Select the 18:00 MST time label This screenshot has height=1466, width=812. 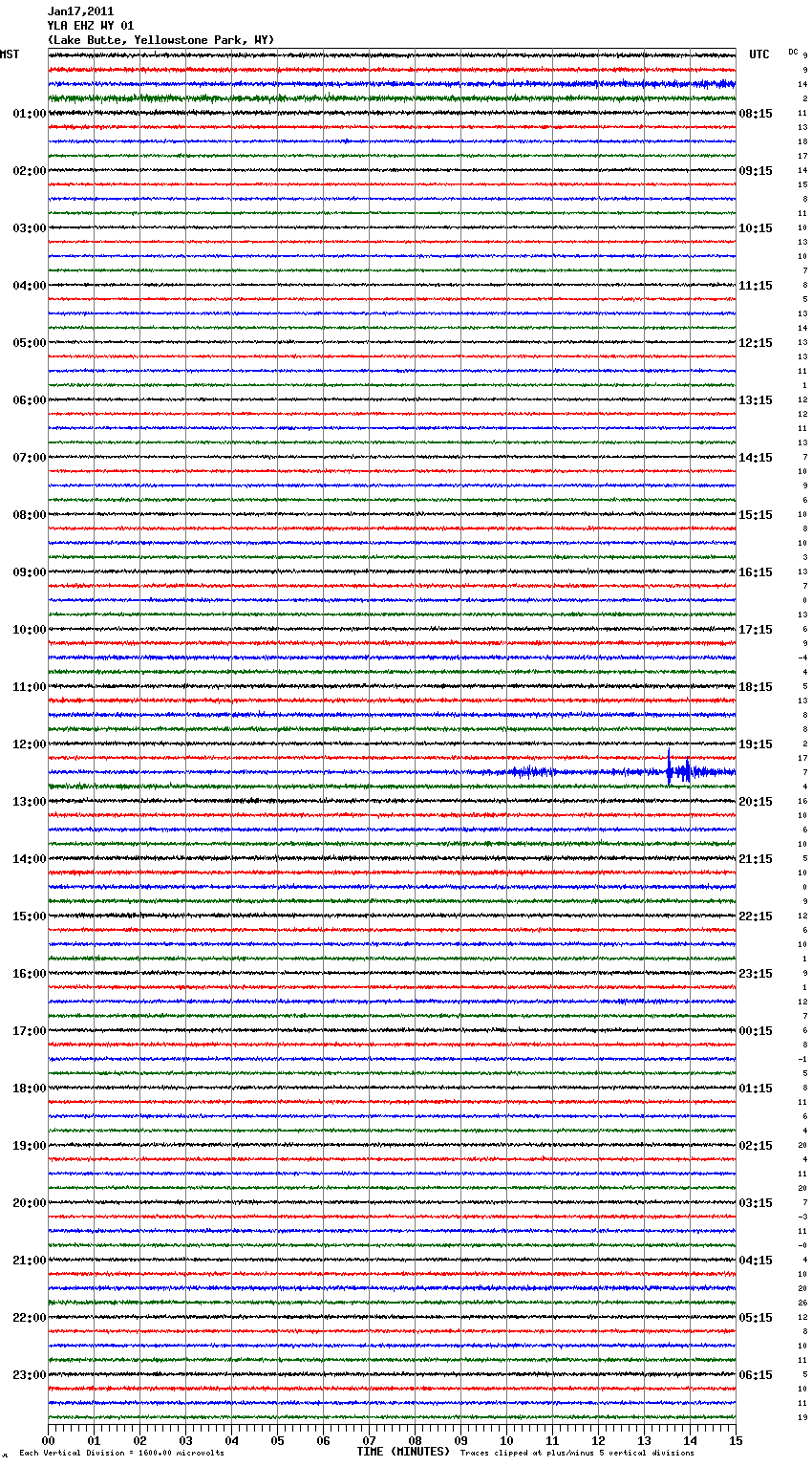tap(30, 1089)
